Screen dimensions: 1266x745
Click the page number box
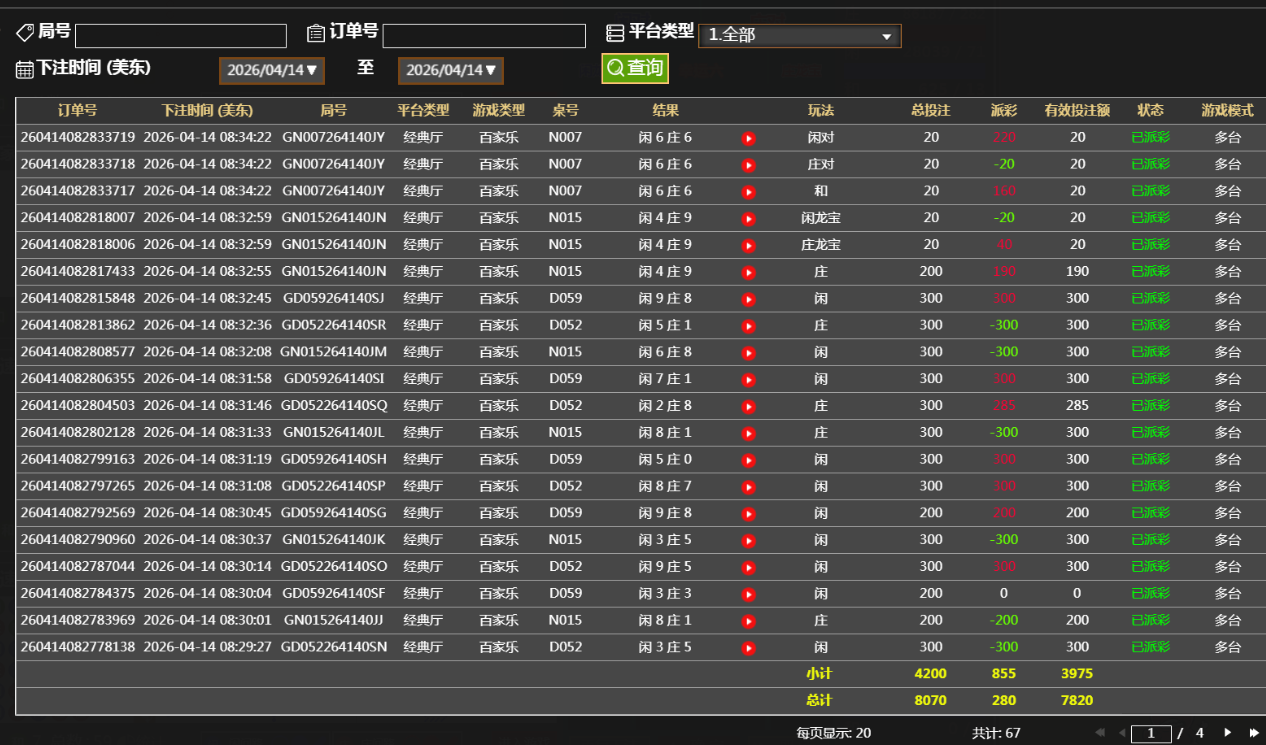1150,733
